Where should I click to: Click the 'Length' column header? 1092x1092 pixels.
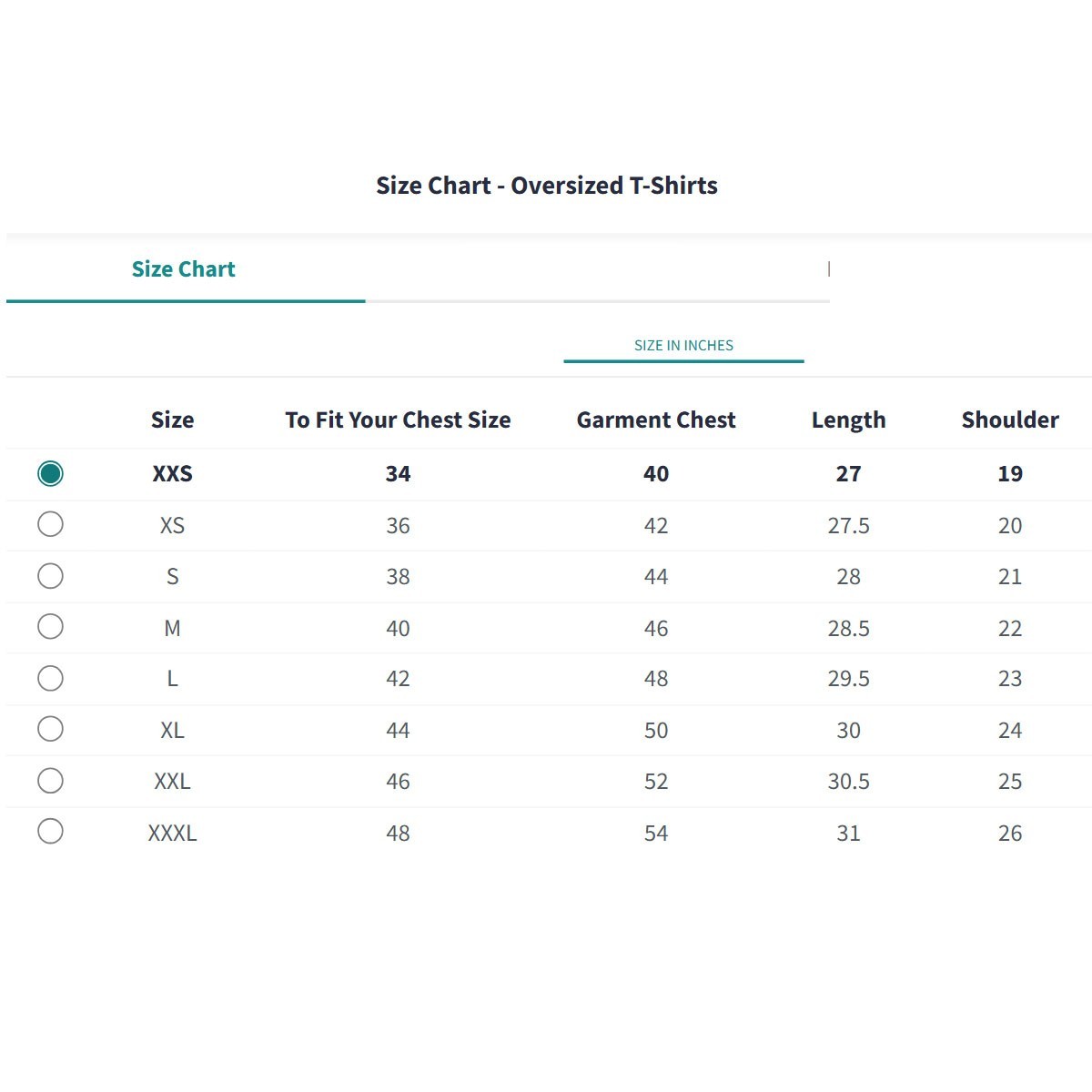click(x=848, y=420)
